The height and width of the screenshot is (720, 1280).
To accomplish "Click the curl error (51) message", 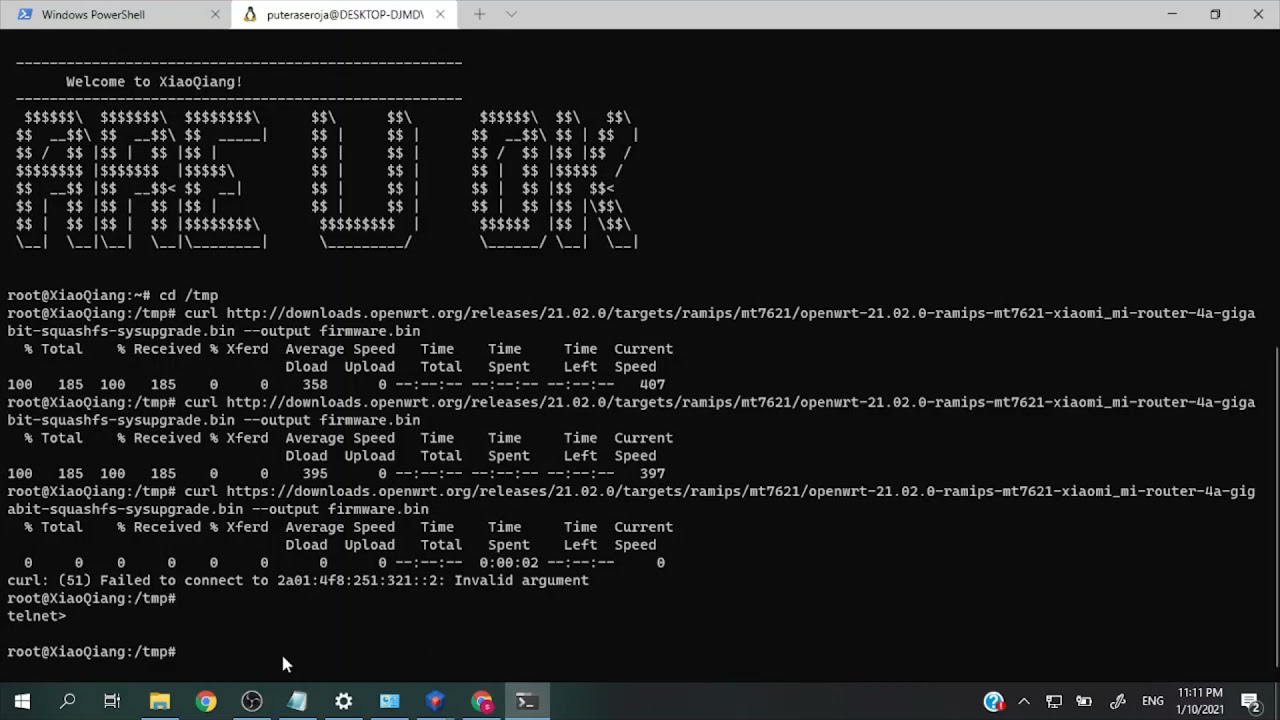I will [298, 581].
